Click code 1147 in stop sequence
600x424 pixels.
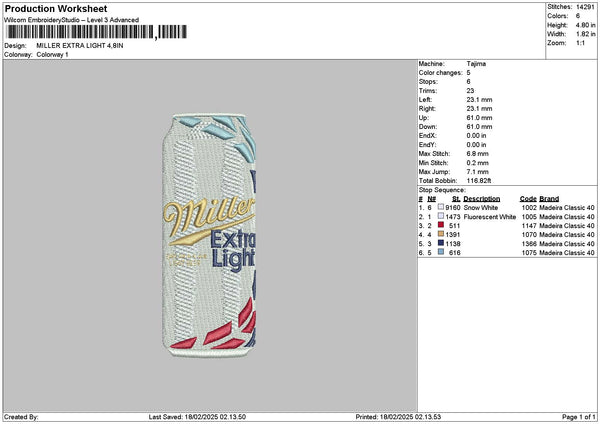tap(529, 226)
